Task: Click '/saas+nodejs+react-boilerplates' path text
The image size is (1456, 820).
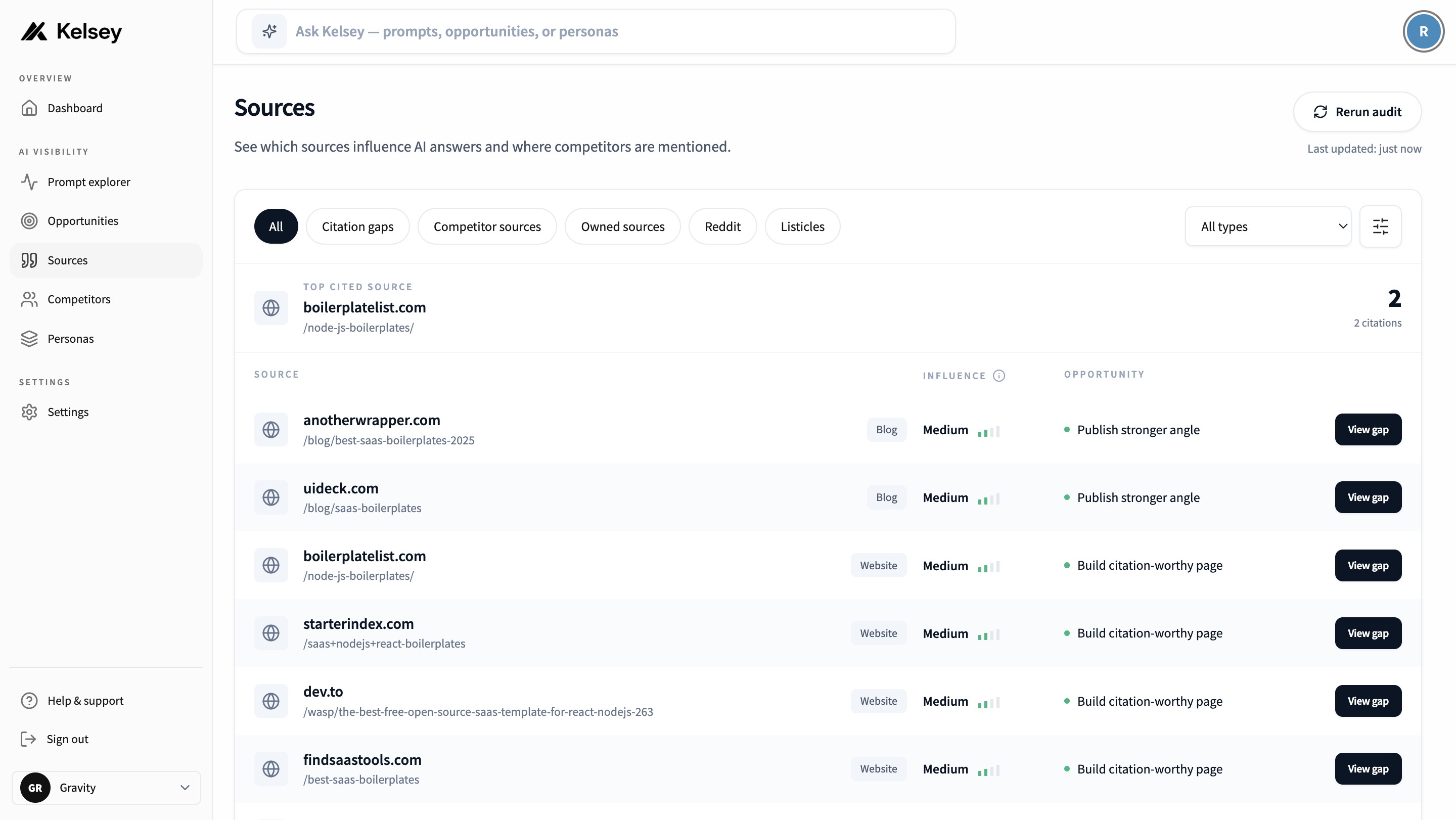Action: (384, 644)
